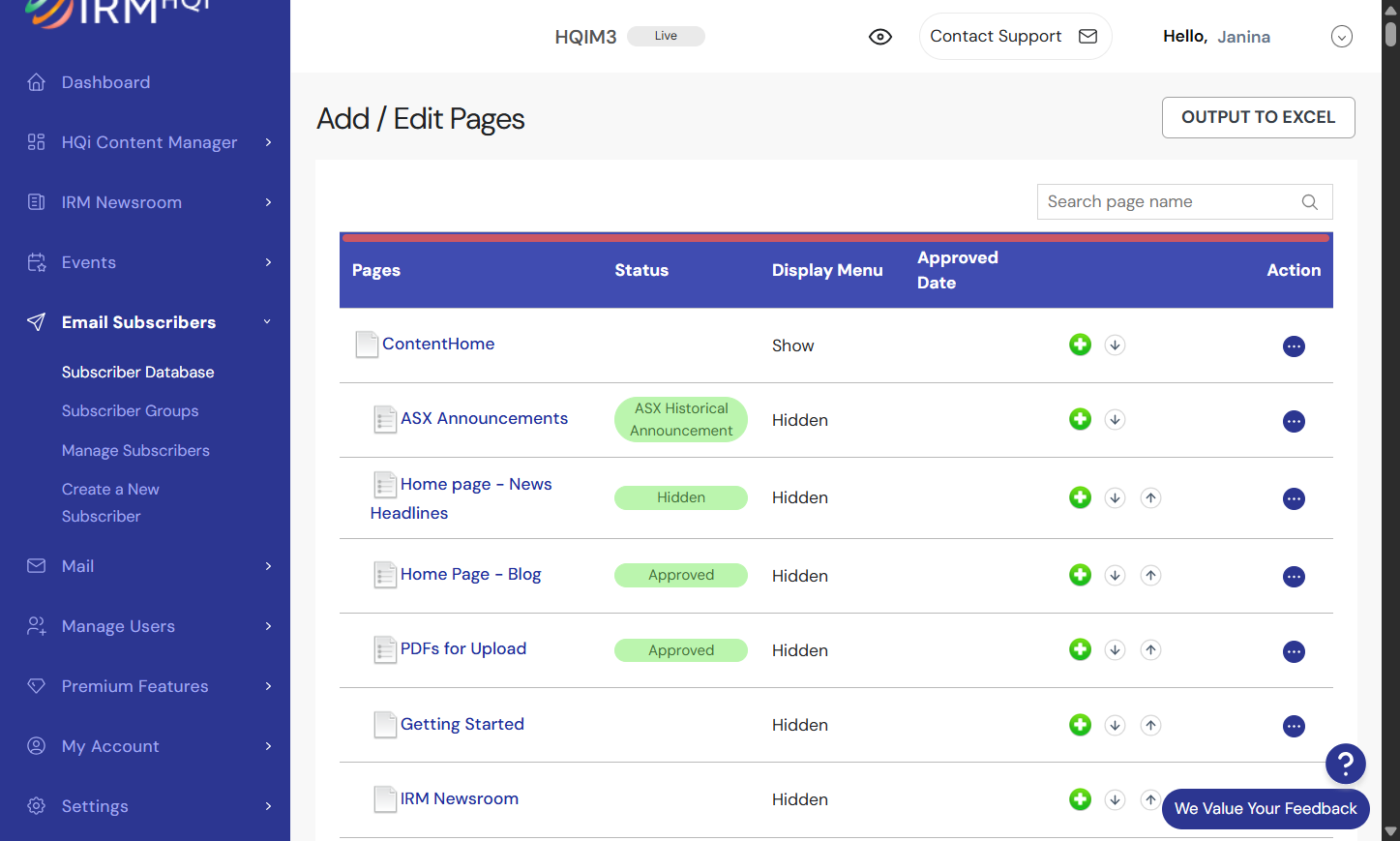This screenshot has height=841, width=1400.
Task: Move Home page - News Headlines down
Action: coord(1115,498)
